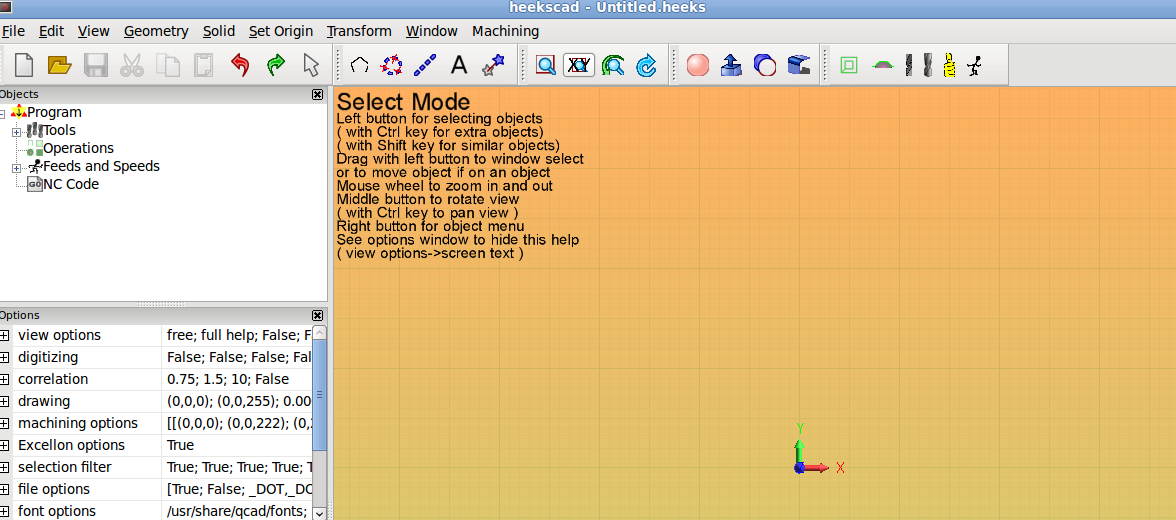
Task: Toggle the XY view button
Action: pyautogui.click(x=579, y=66)
